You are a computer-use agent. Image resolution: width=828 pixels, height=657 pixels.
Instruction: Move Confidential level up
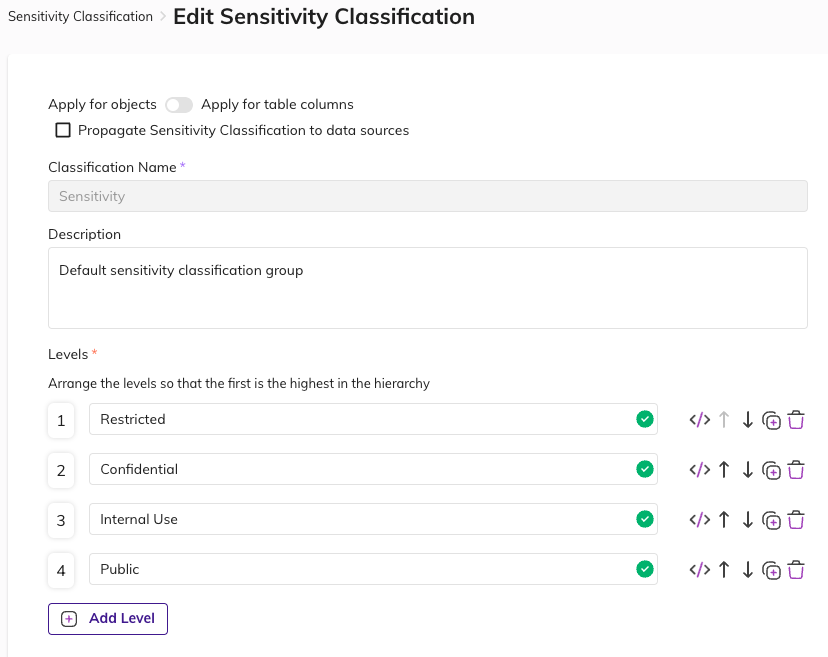(725, 470)
